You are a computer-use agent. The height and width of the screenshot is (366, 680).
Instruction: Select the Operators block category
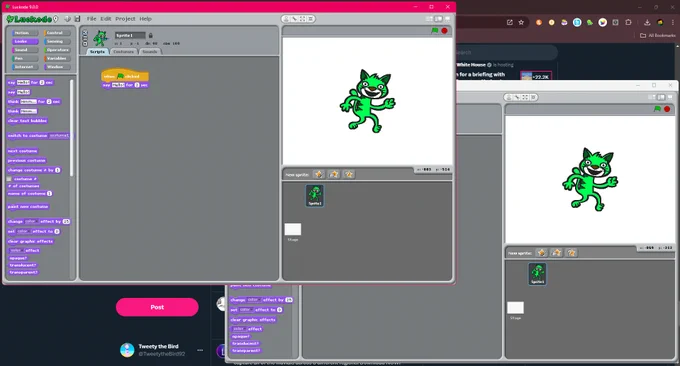pos(57,50)
